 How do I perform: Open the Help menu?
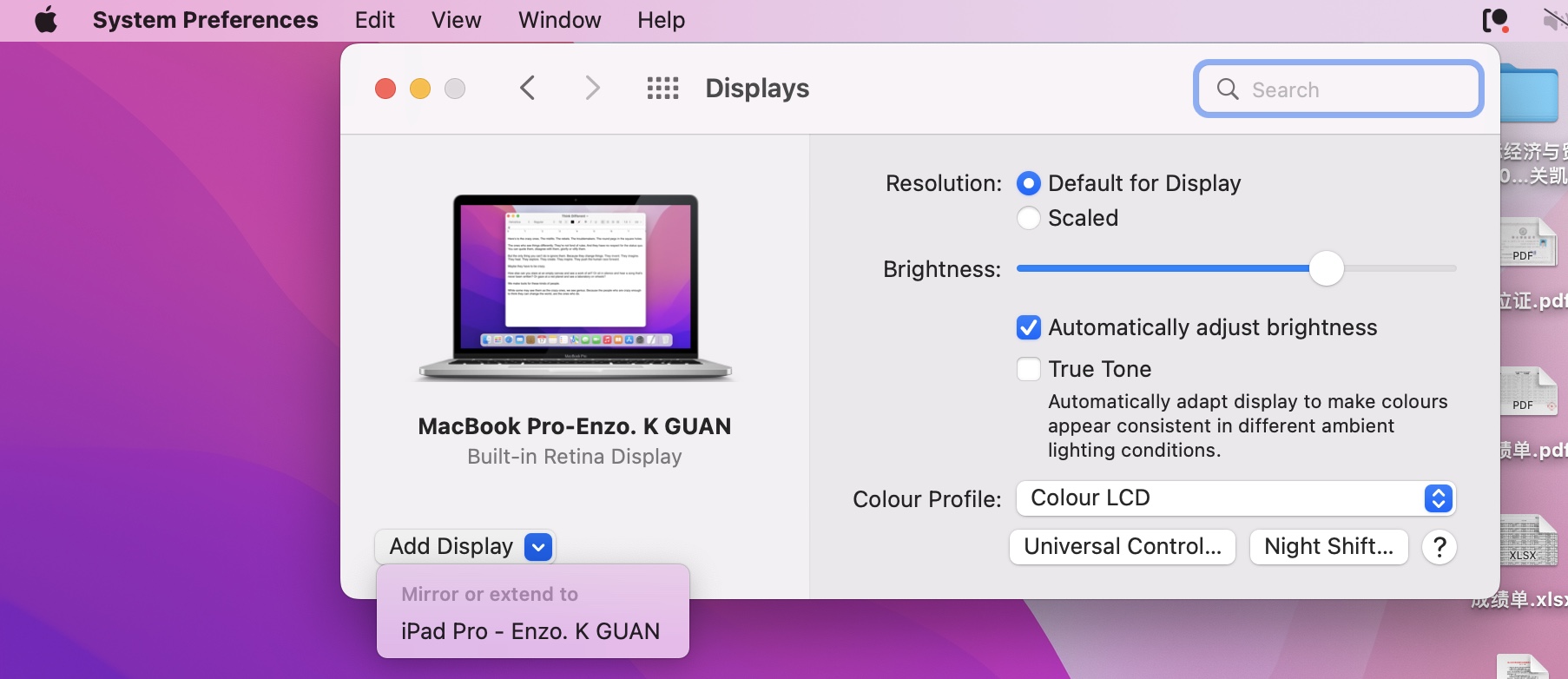(x=662, y=20)
